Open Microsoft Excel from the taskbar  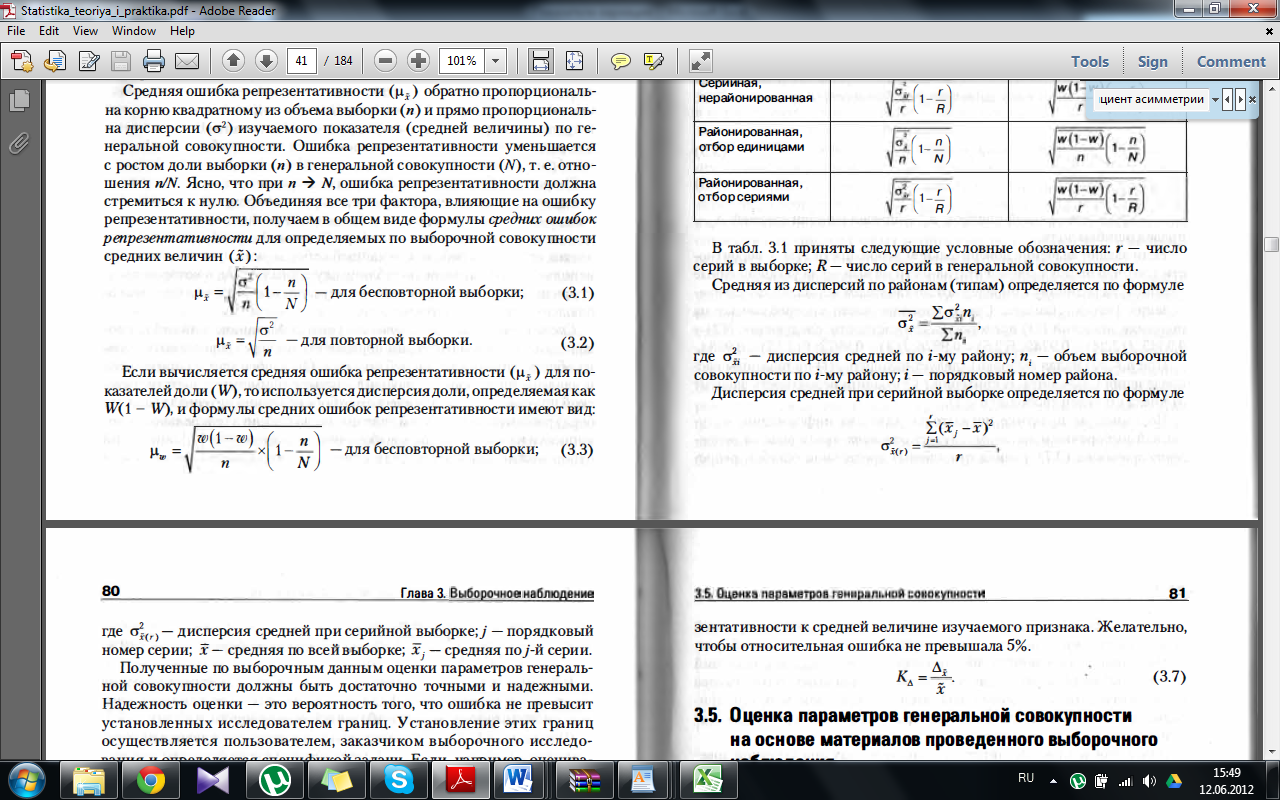tap(708, 779)
